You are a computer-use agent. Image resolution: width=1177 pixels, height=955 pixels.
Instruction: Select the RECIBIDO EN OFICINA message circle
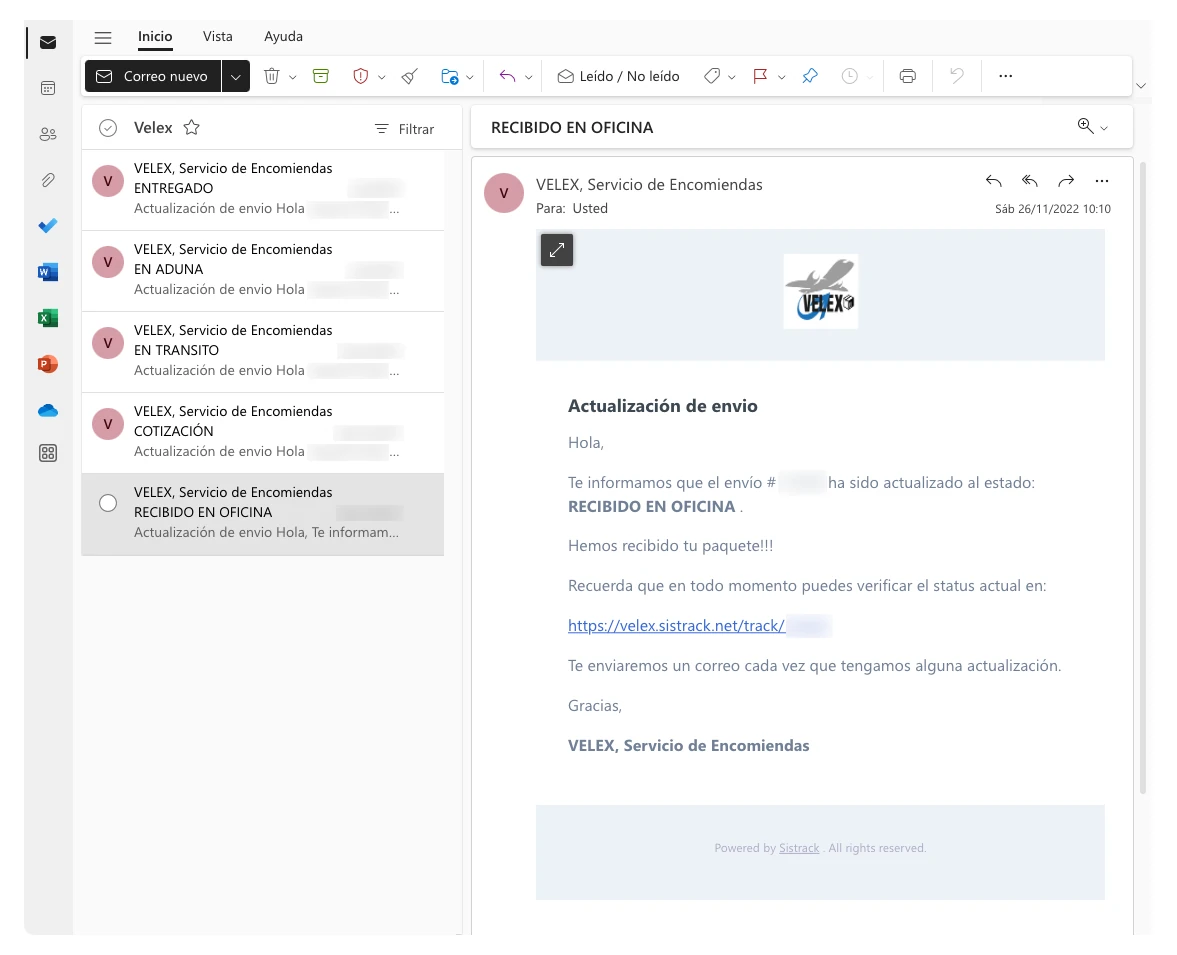click(108, 503)
